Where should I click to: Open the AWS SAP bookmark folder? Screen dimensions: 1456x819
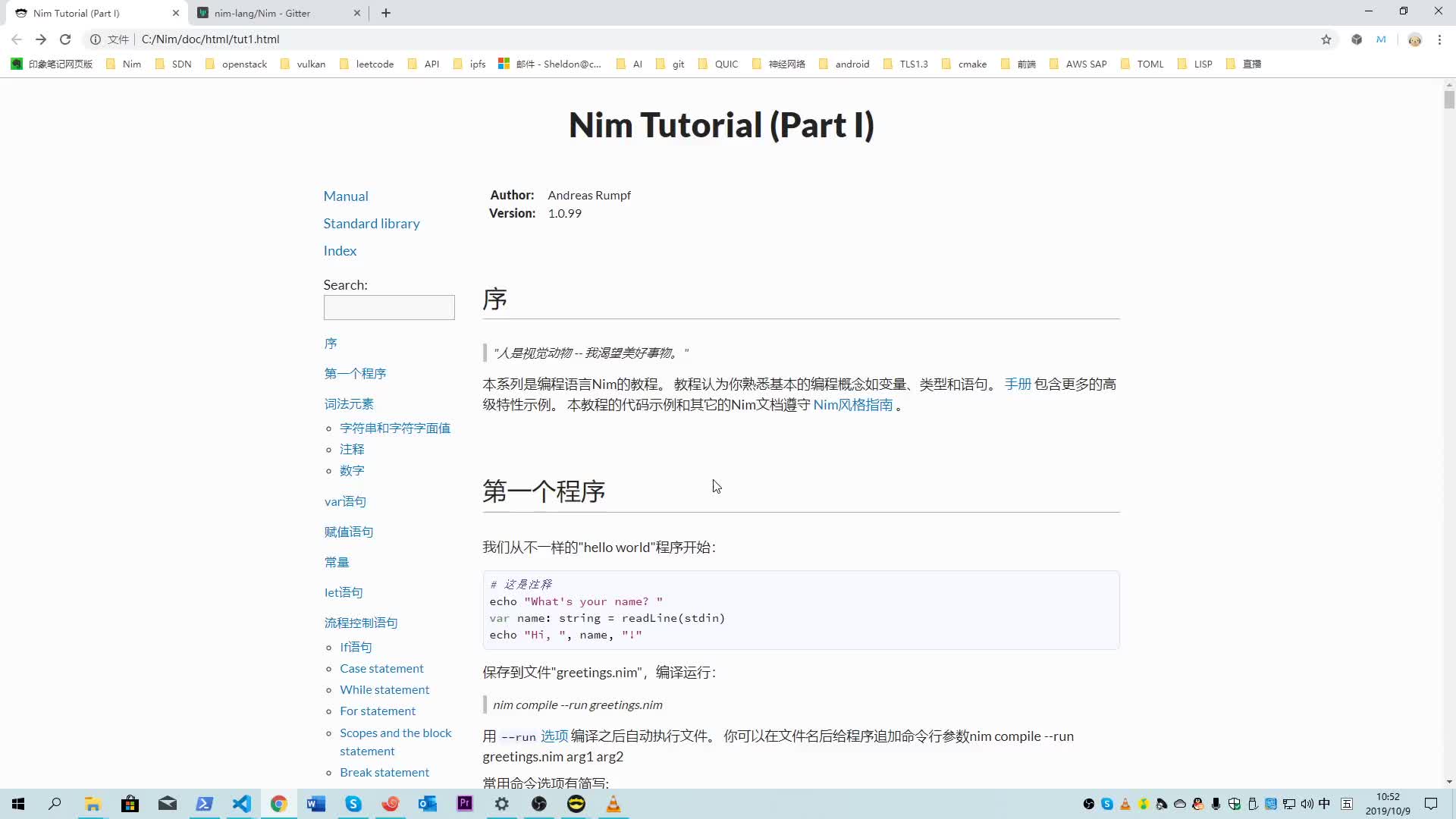(x=1078, y=64)
